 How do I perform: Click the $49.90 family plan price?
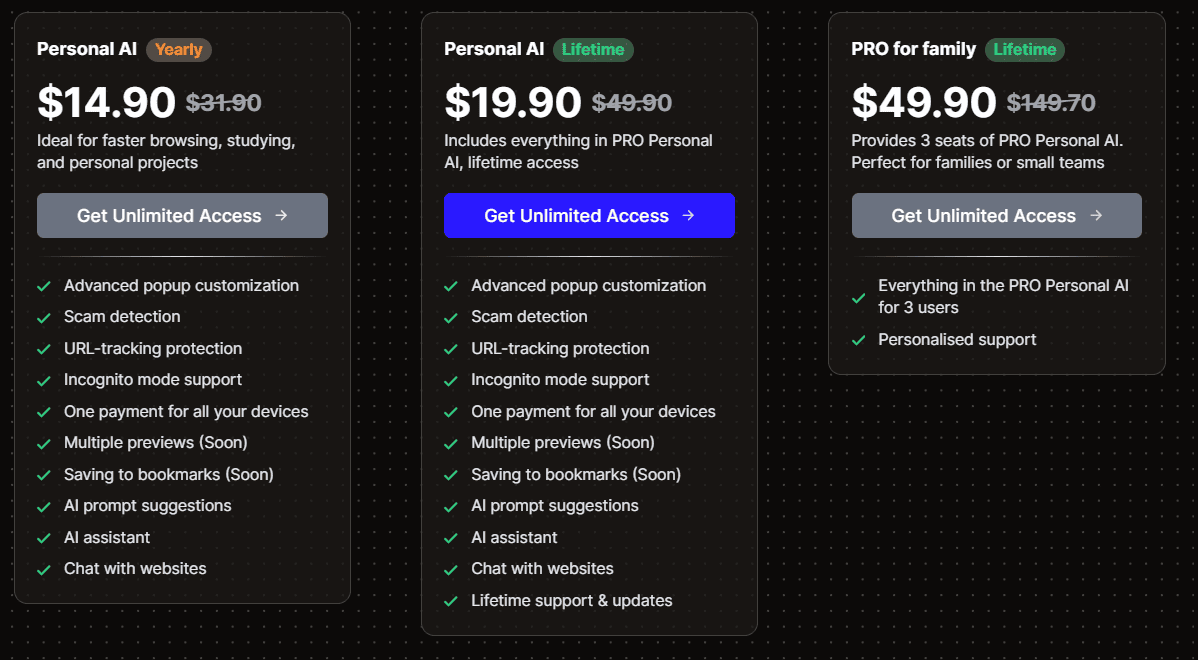click(922, 102)
